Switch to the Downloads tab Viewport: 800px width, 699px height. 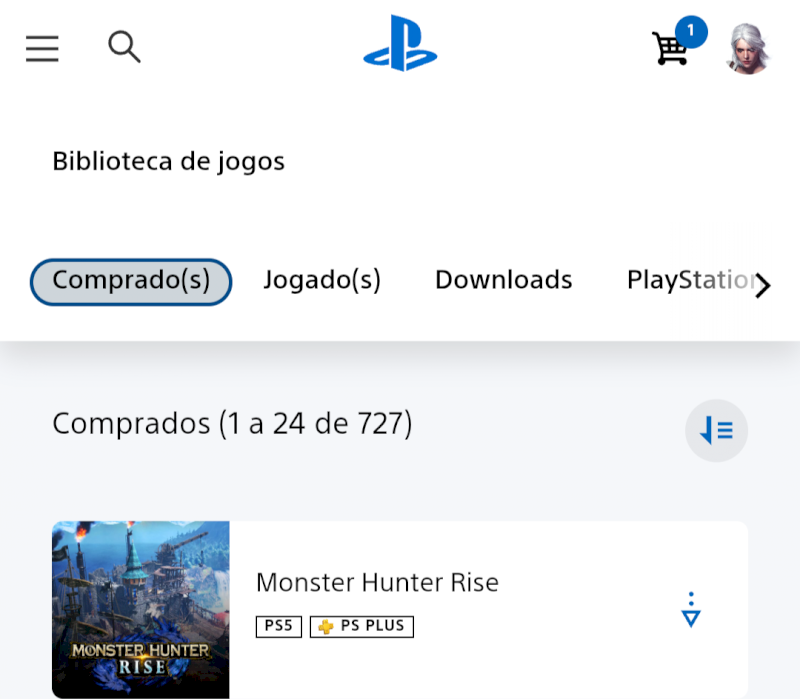(503, 281)
